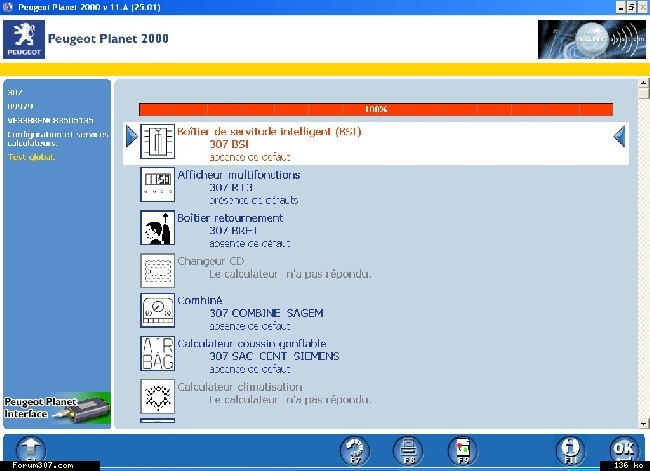Open the F11 information icon
The image size is (650, 471).
[571, 450]
